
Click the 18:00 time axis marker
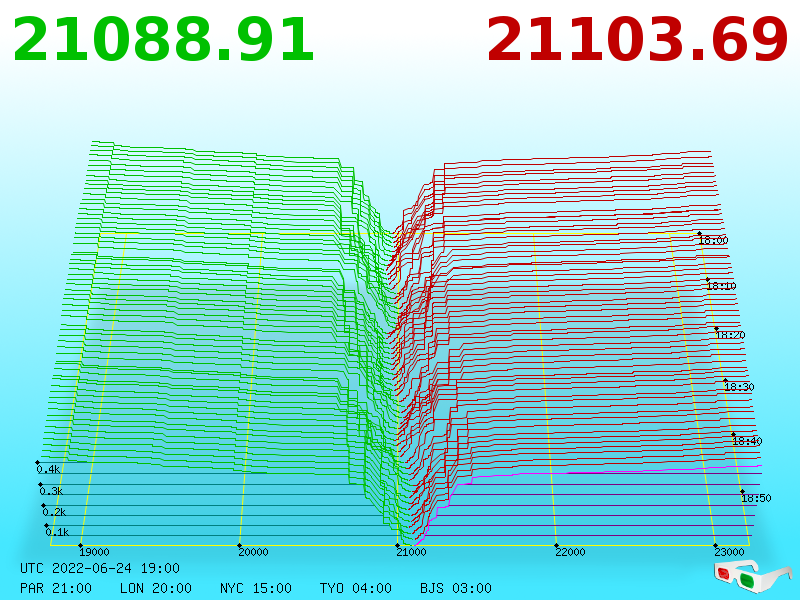pos(713,240)
